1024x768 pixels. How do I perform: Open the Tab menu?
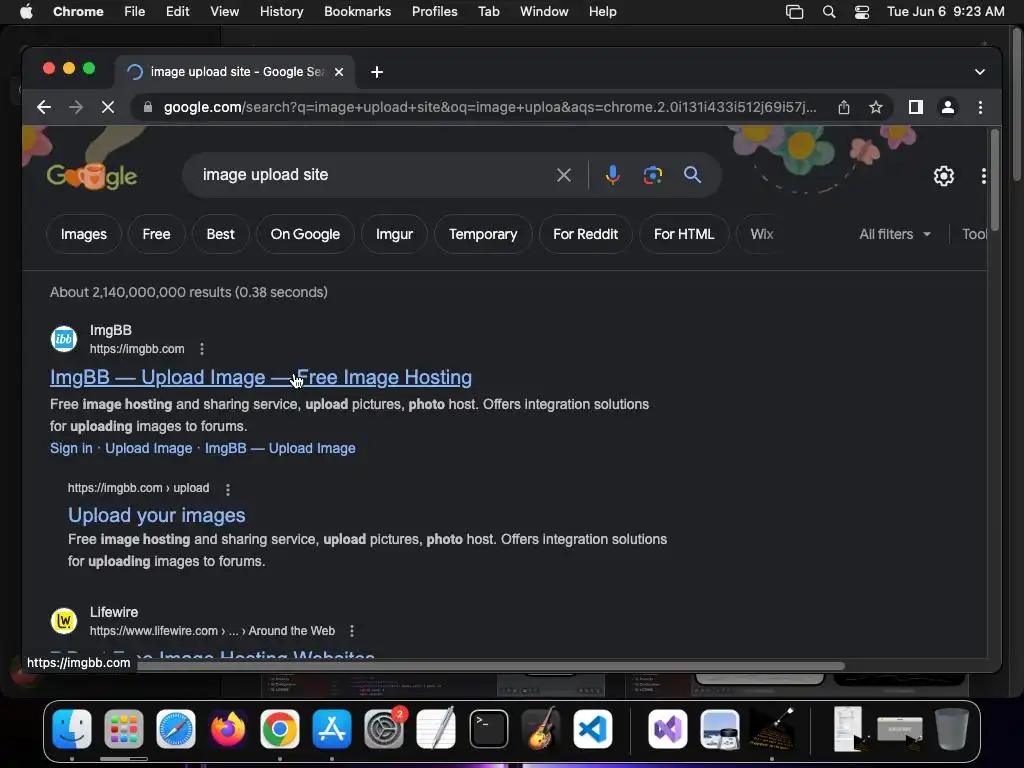(x=488, y=12)
